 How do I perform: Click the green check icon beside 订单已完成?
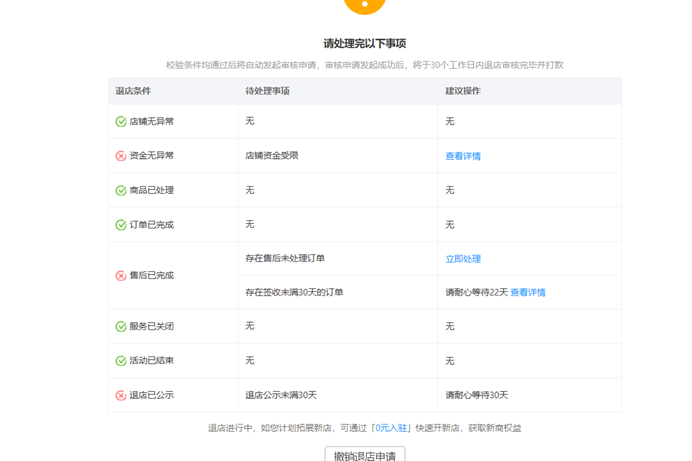tap(121, 225)
